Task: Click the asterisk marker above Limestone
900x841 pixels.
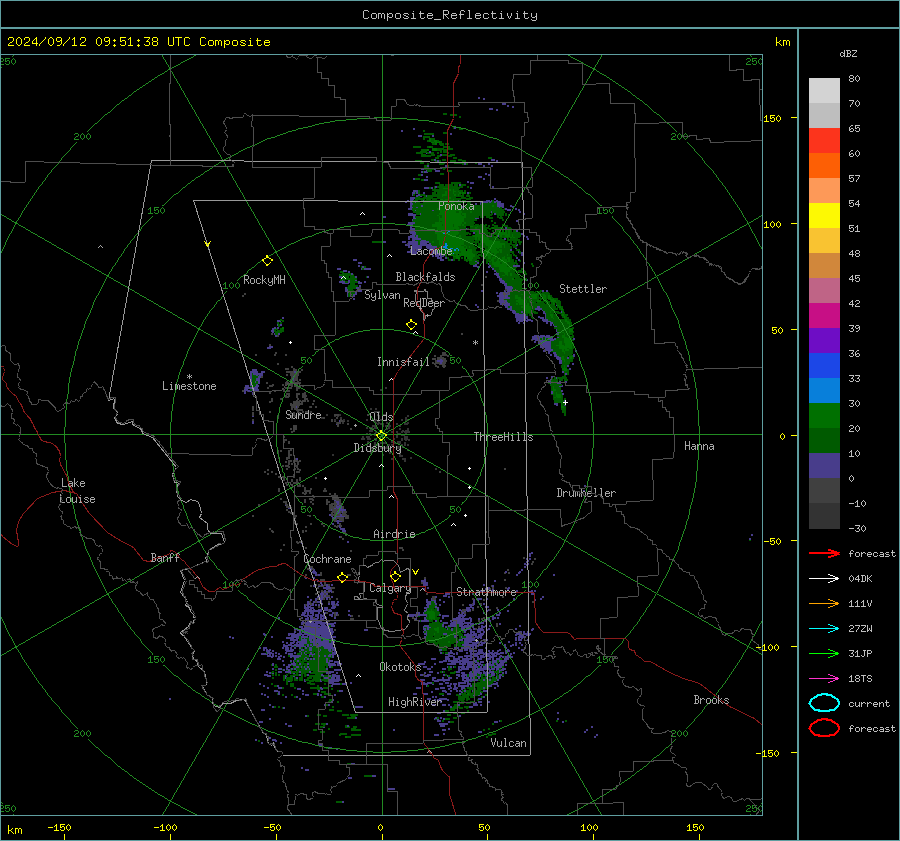Action: coord(189,377)
